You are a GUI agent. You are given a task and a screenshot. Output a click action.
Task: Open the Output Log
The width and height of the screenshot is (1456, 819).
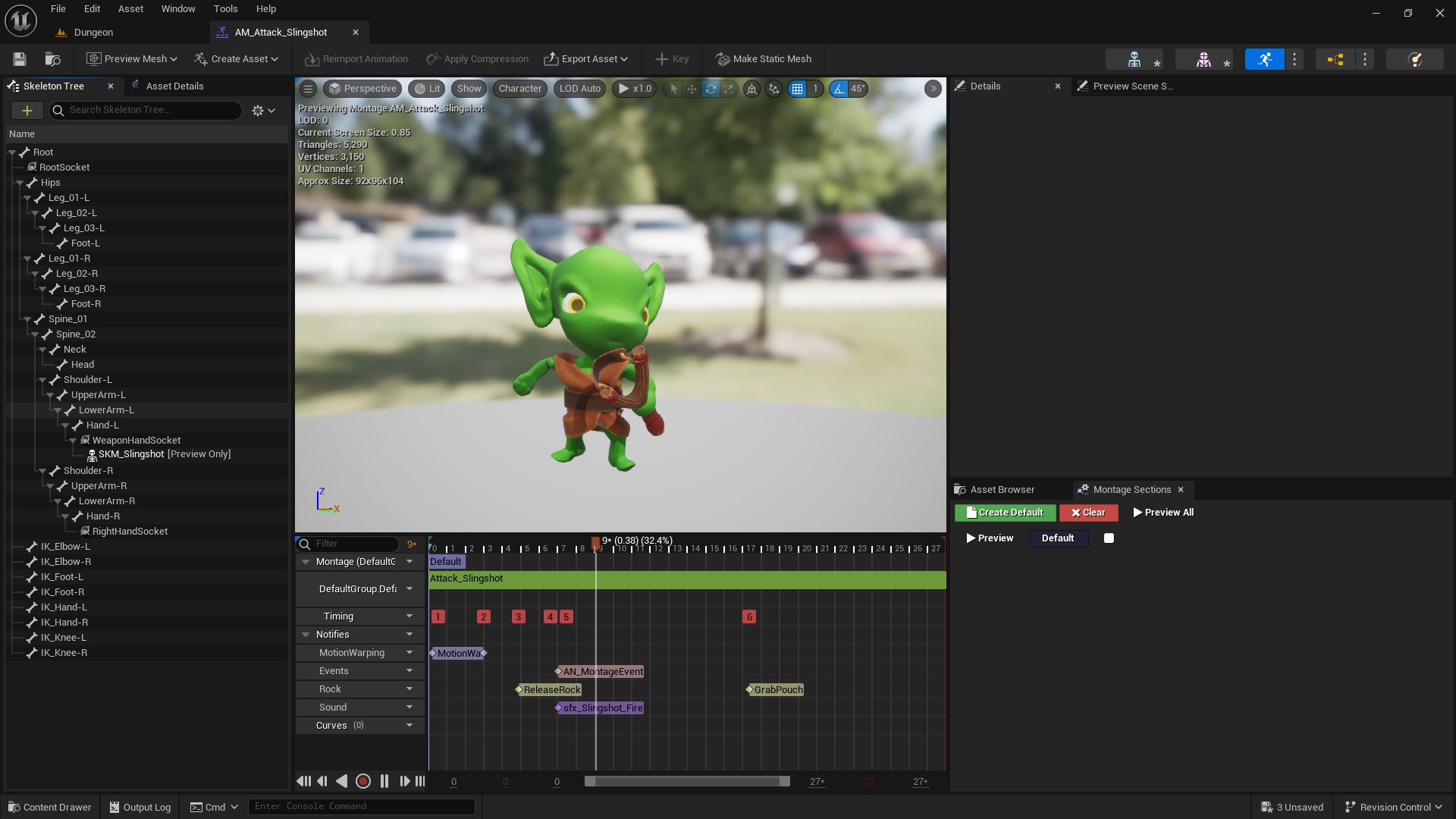pos(140,807)
